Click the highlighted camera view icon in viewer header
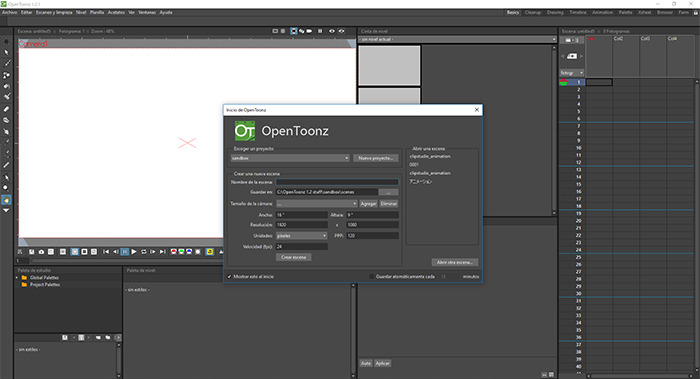 [294, 31]
